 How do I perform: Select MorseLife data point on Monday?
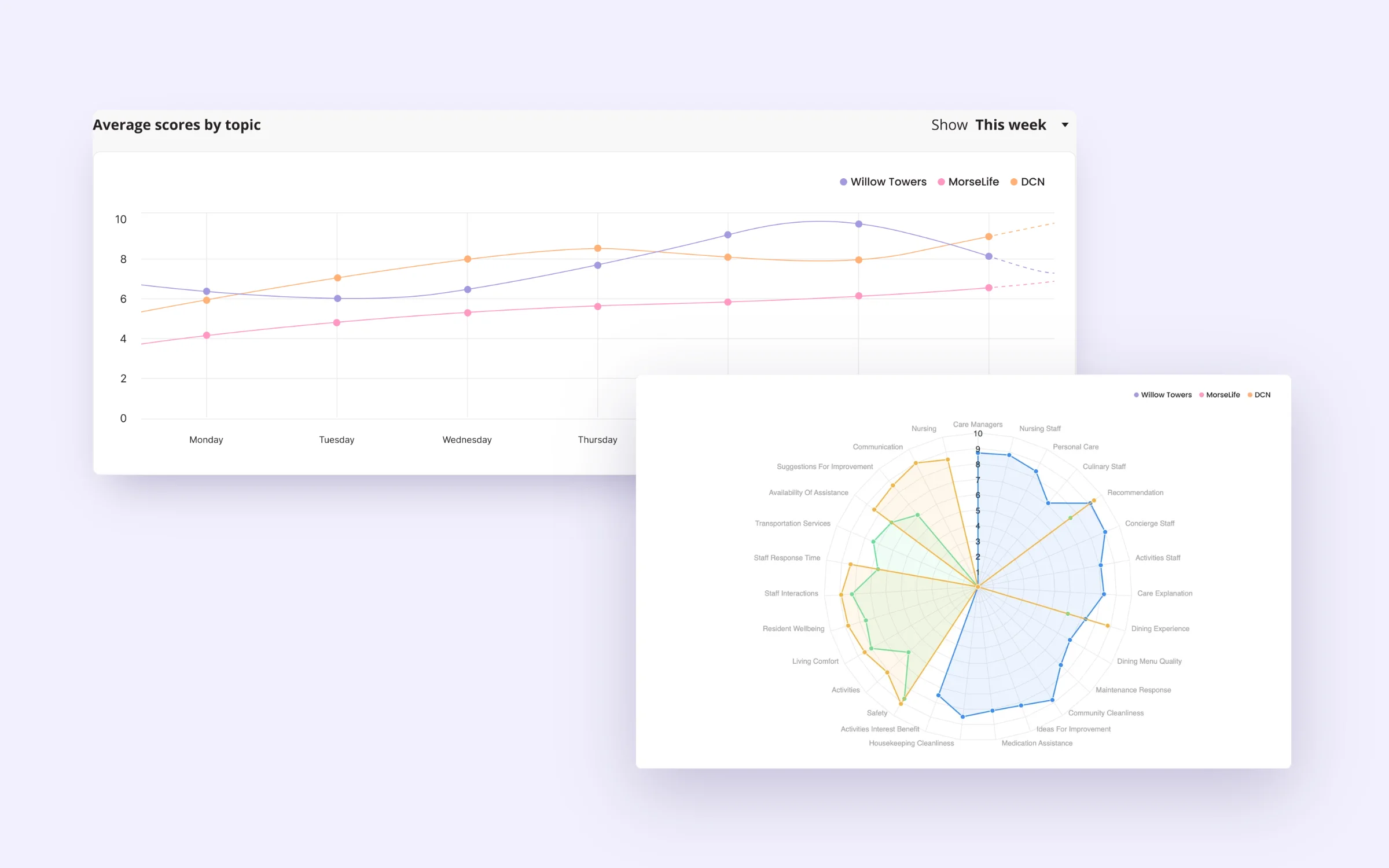pos(207,335)
